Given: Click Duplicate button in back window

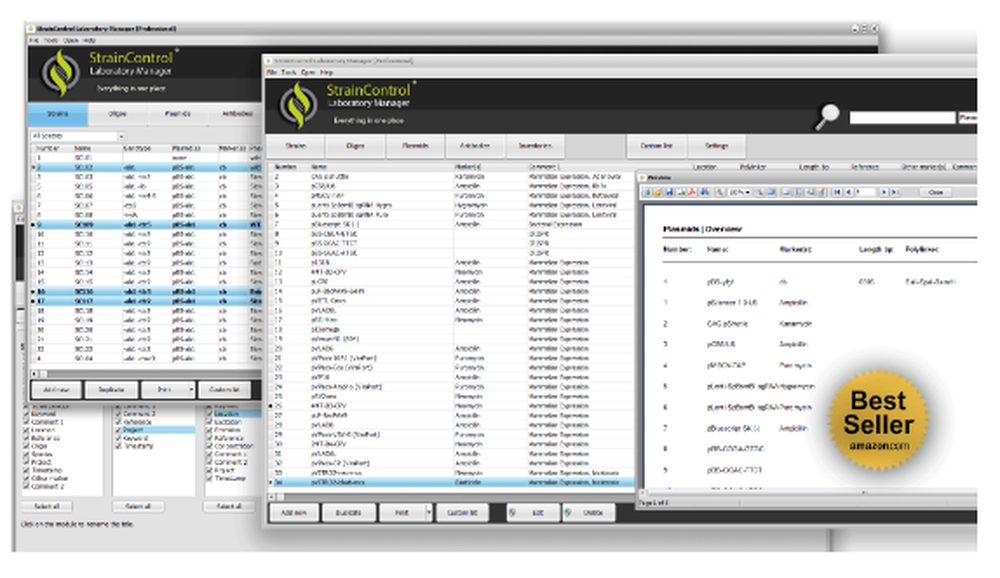Looking at the screenshot, I should (x=111, y=389).
